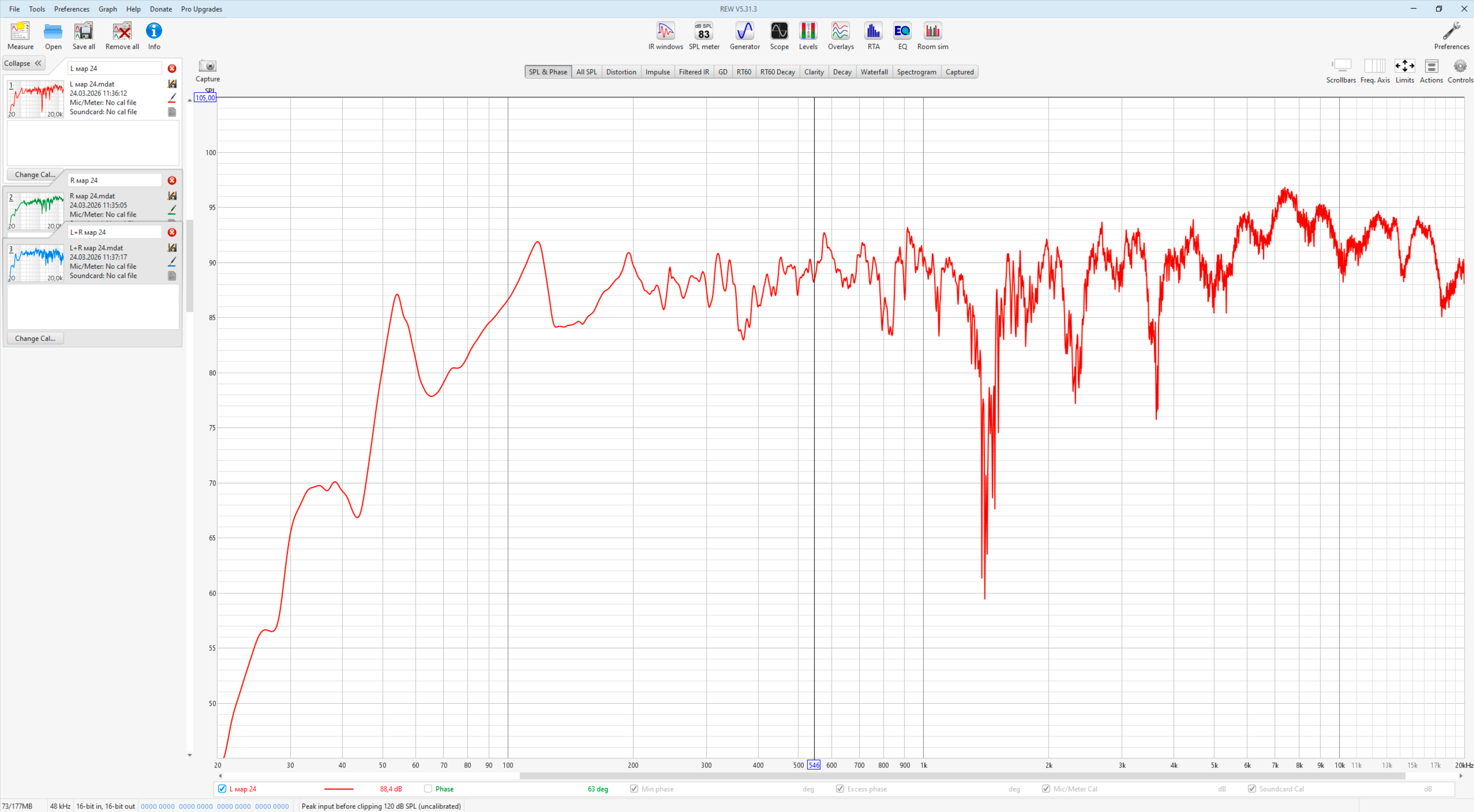Uncheck the L мар 24 trace checkbox

click(222, 789)
